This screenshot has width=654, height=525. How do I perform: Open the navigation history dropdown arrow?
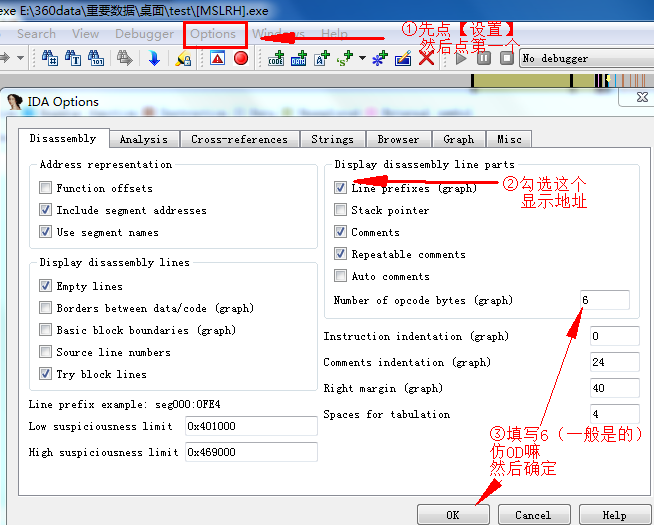pos(20,58)
